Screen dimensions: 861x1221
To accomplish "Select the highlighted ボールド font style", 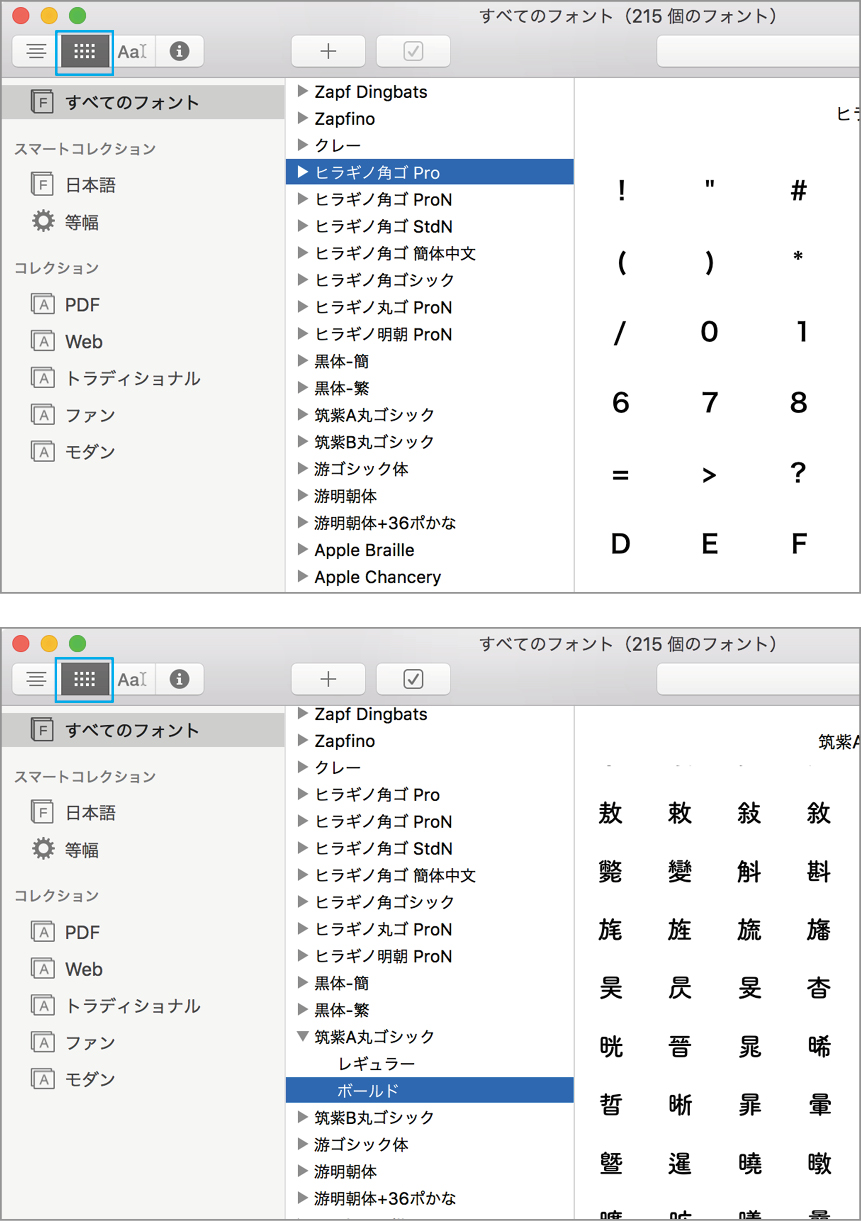I will point(368,1091).
